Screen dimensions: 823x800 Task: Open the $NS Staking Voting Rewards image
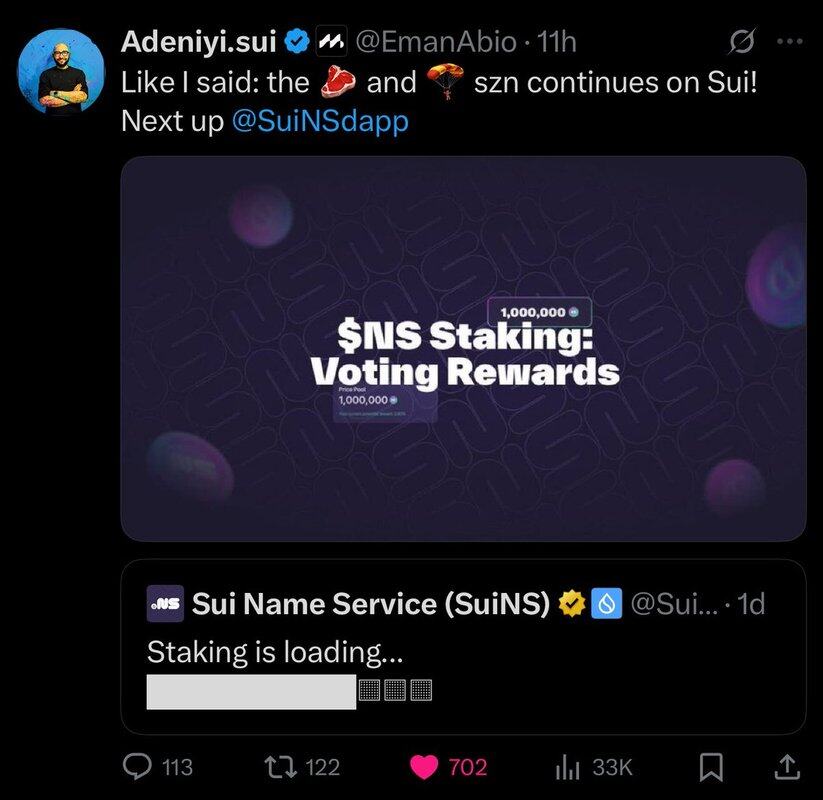tap(463, 349)
